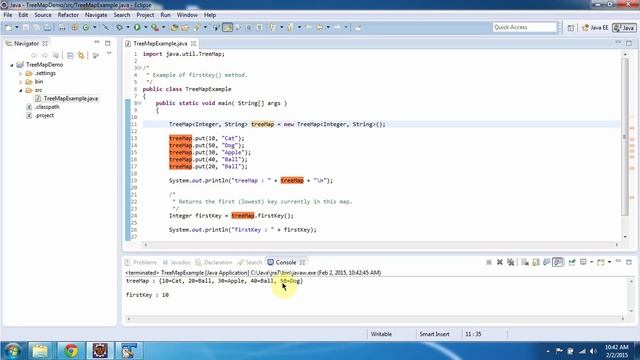Click the New file toolbar icon

pos(8,27)
